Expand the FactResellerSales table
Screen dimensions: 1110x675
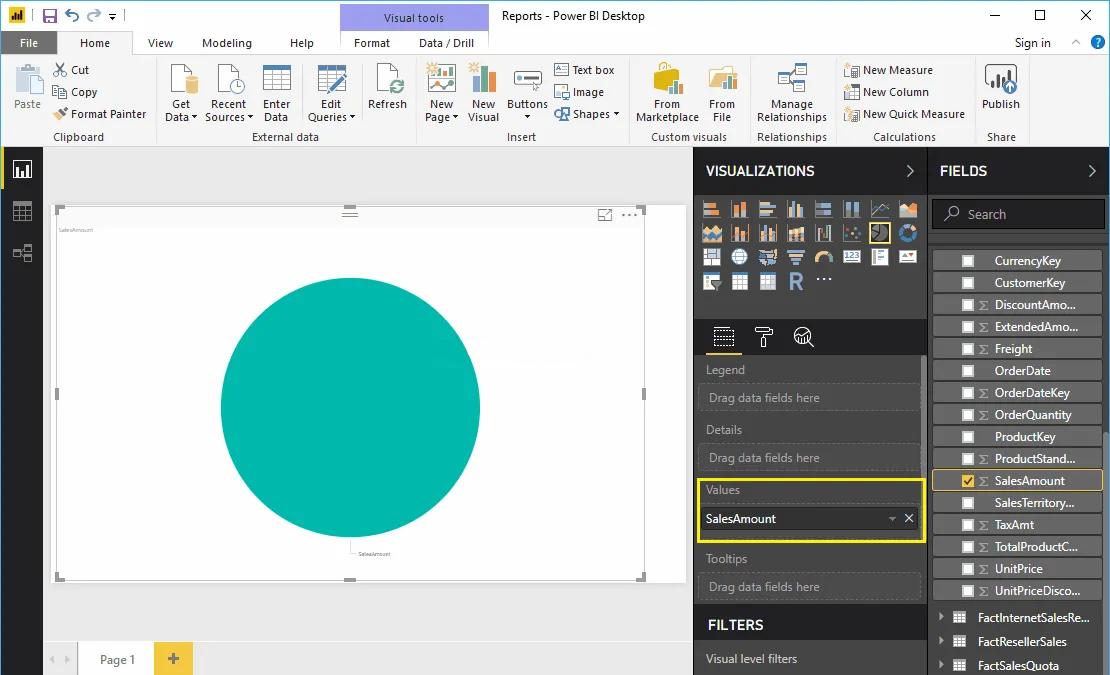941,641
